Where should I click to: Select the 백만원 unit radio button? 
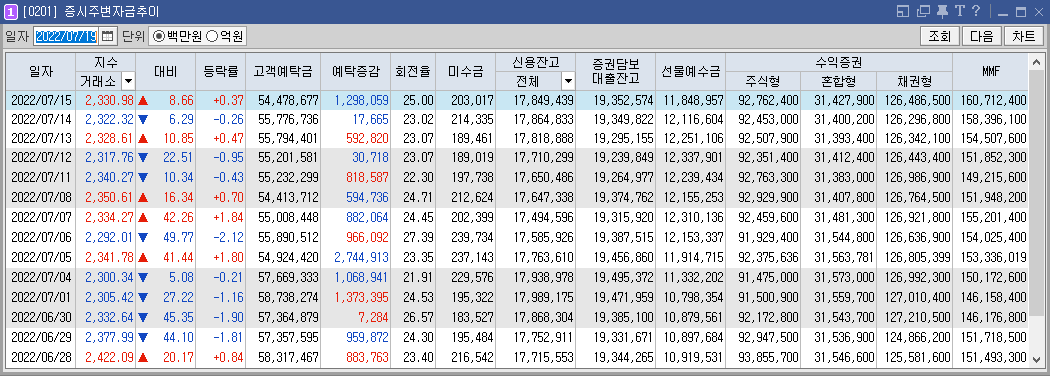[159, 36]
